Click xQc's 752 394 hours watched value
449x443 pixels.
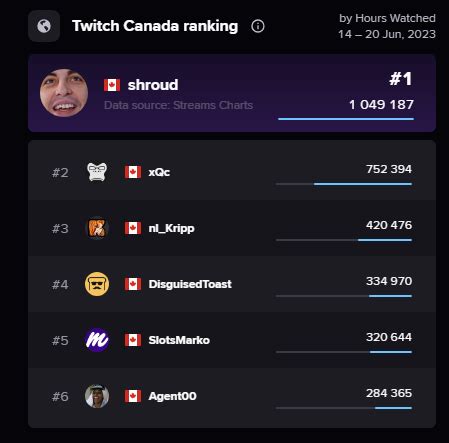(389, 169)
